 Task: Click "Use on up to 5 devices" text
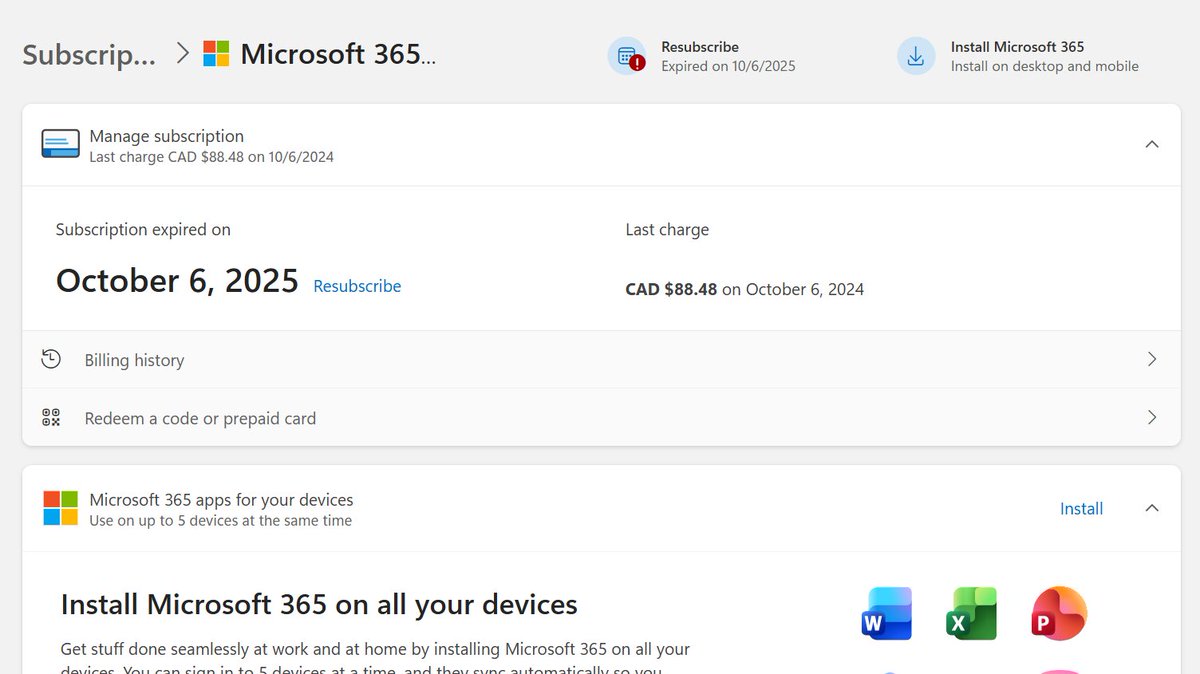coord(220,521)
